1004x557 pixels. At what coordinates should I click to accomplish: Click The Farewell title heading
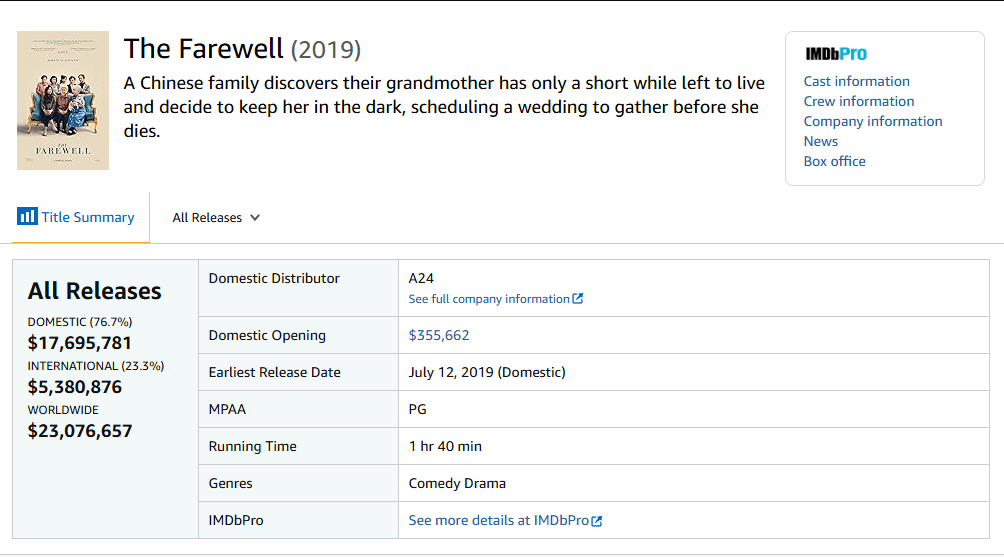click(204, 49)
